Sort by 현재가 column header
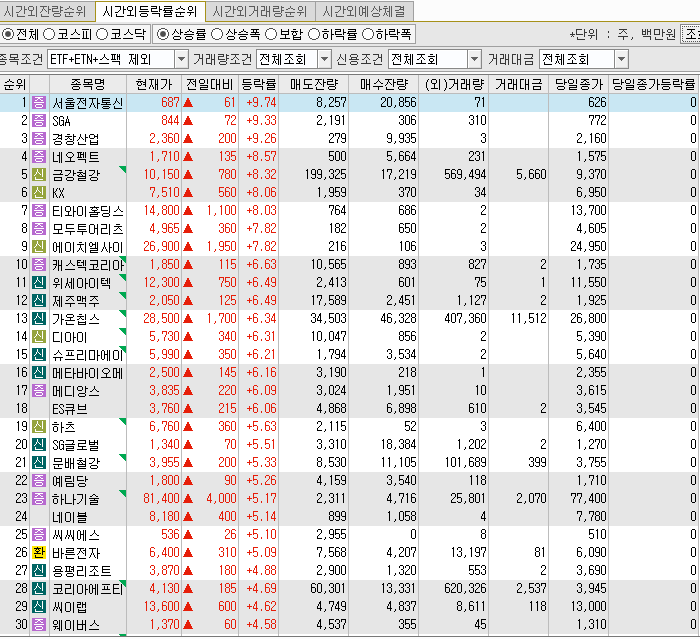 pos(154,84)
